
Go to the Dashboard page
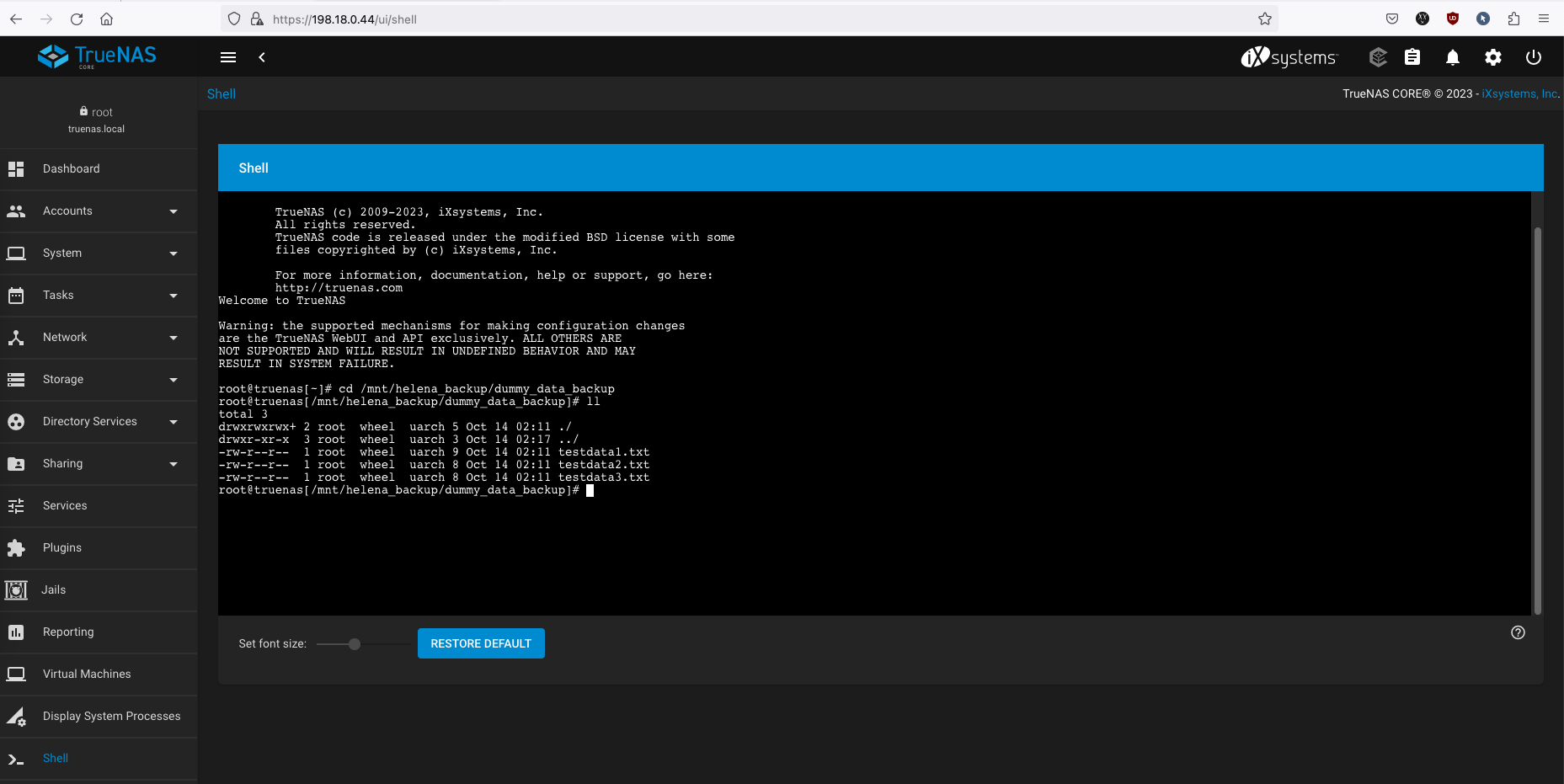72,169
